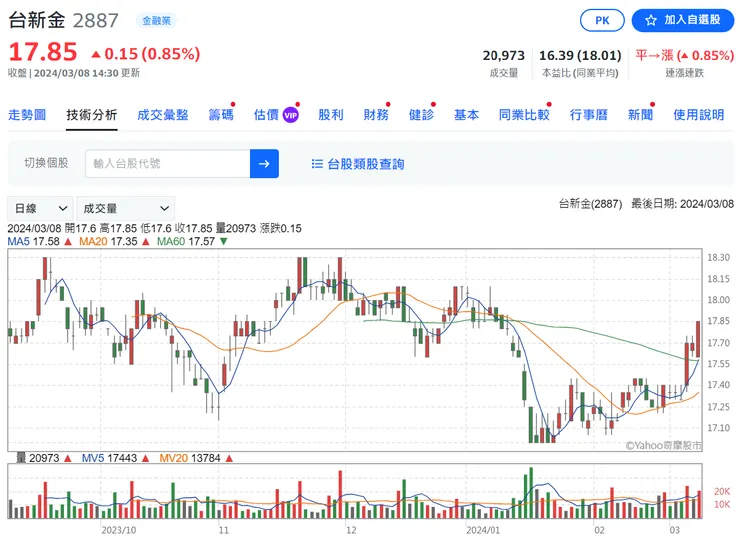
Task: Click the 20,973 成交量 figure
Action: (x=504, y=56)
